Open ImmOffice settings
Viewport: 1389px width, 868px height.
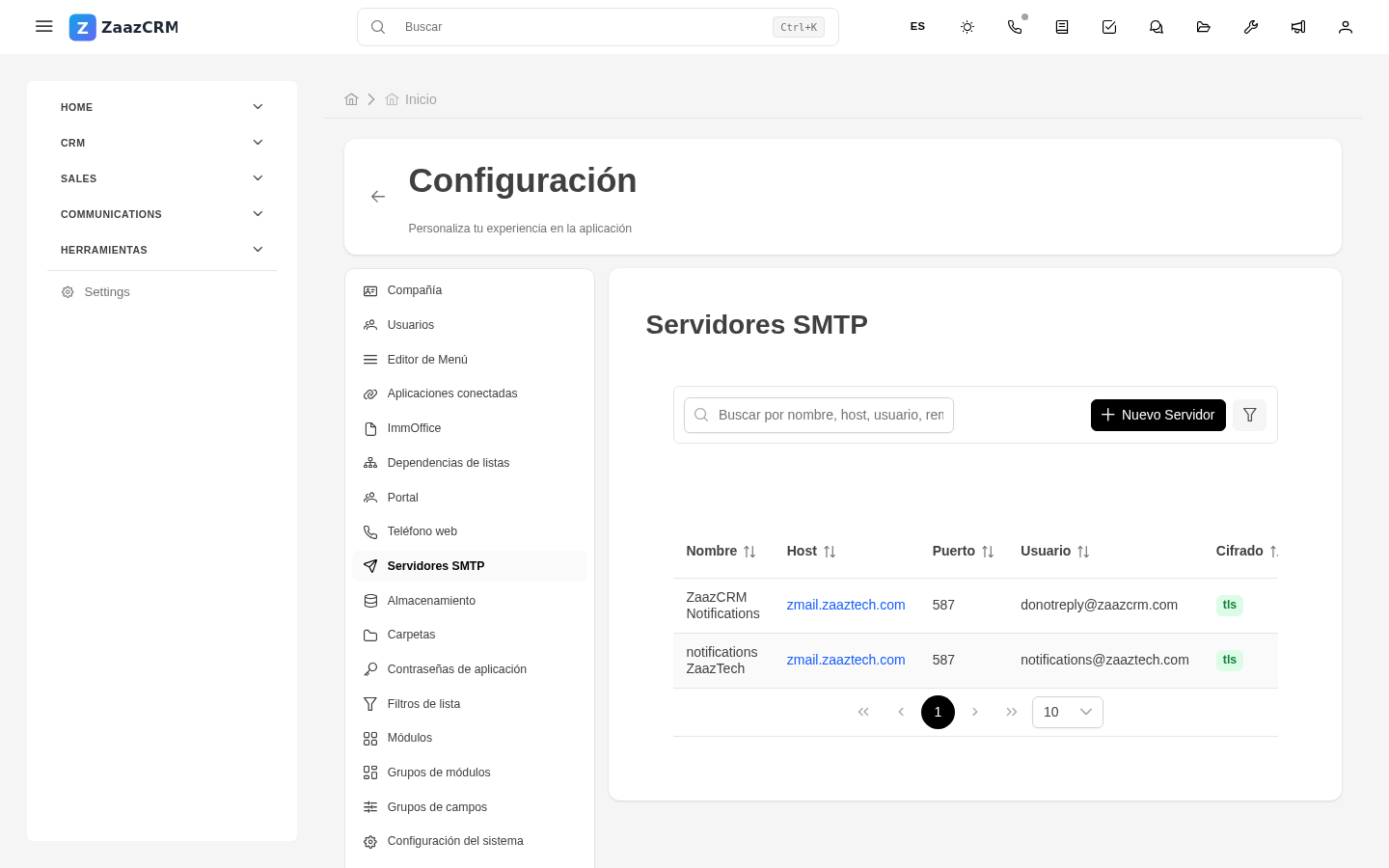pyautogui.click(x=470, y=428)
